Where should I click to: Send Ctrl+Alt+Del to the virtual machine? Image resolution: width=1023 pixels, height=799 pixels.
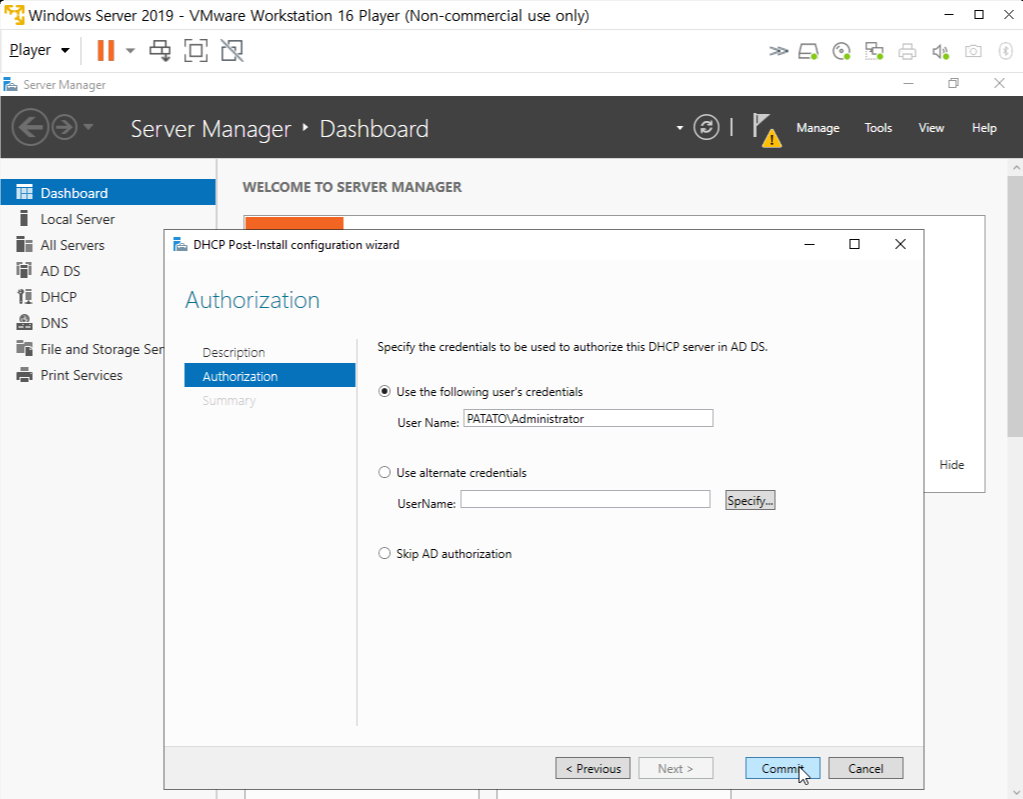[160, 50]
